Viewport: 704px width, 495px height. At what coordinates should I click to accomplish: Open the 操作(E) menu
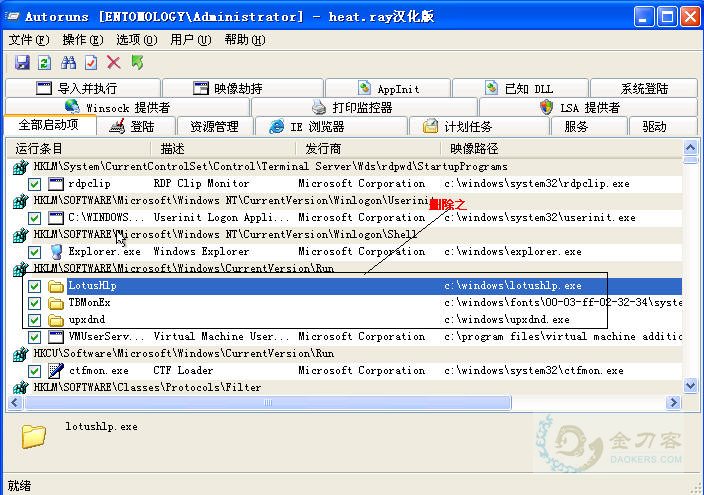pyautogui.click(x=83, y=40)
